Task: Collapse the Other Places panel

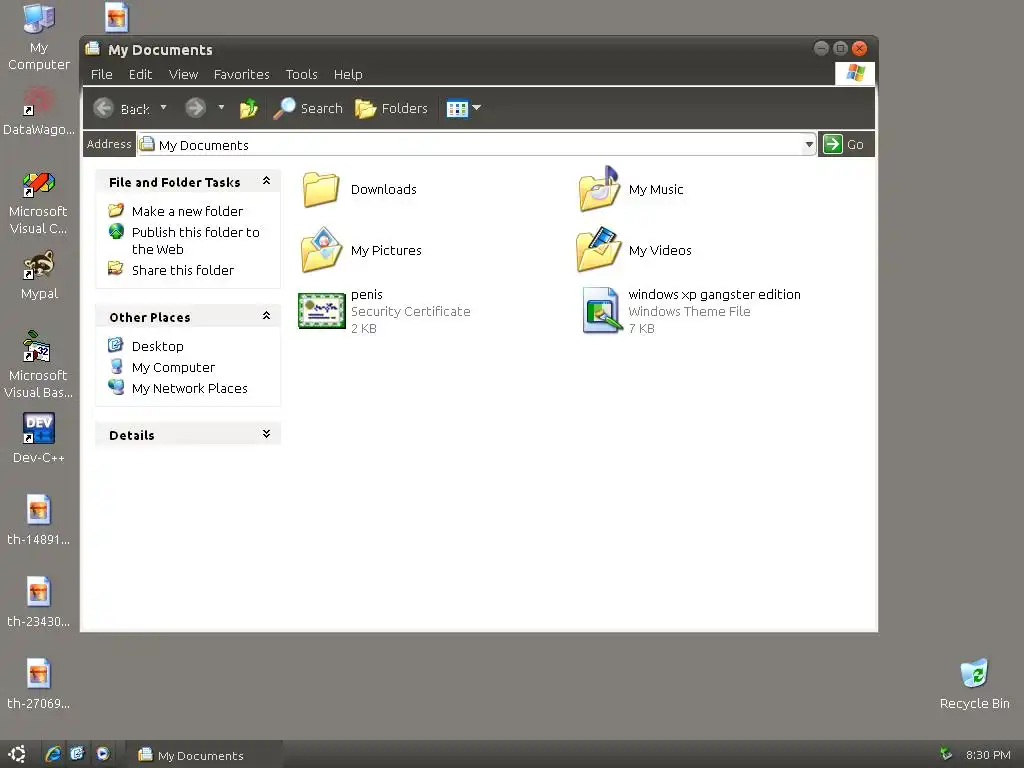Action: (x=266, y=316)
